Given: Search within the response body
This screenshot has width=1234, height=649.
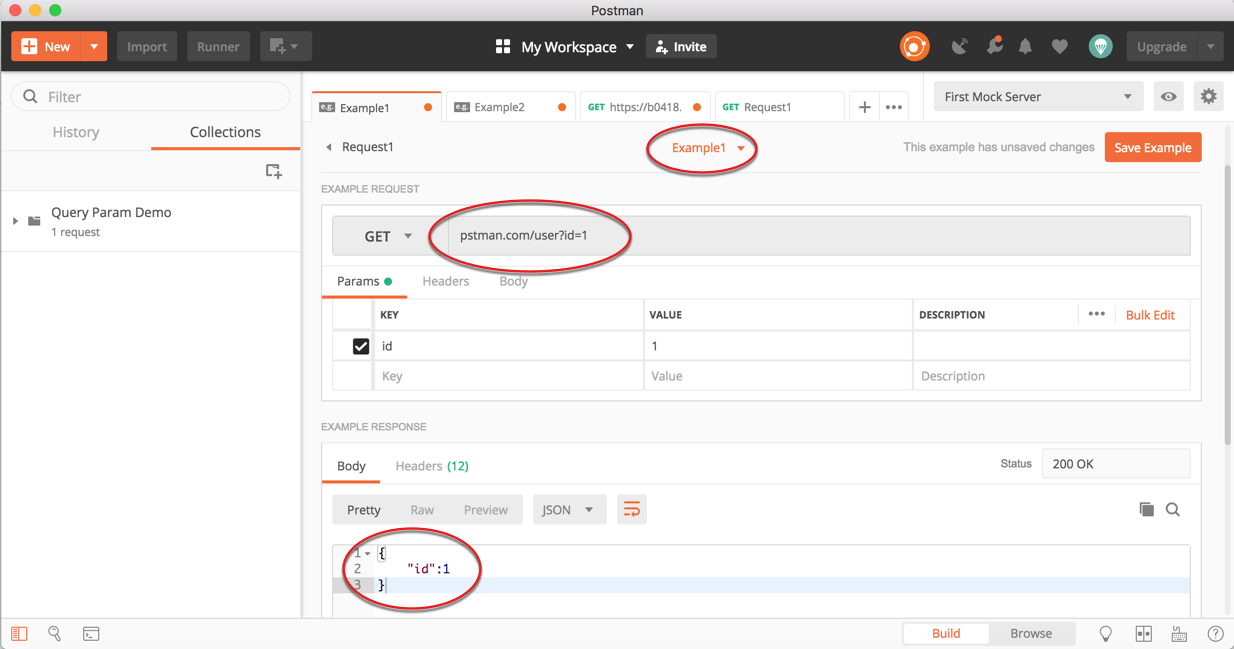Looking at the screenshot, I should tap(1173, 510).
